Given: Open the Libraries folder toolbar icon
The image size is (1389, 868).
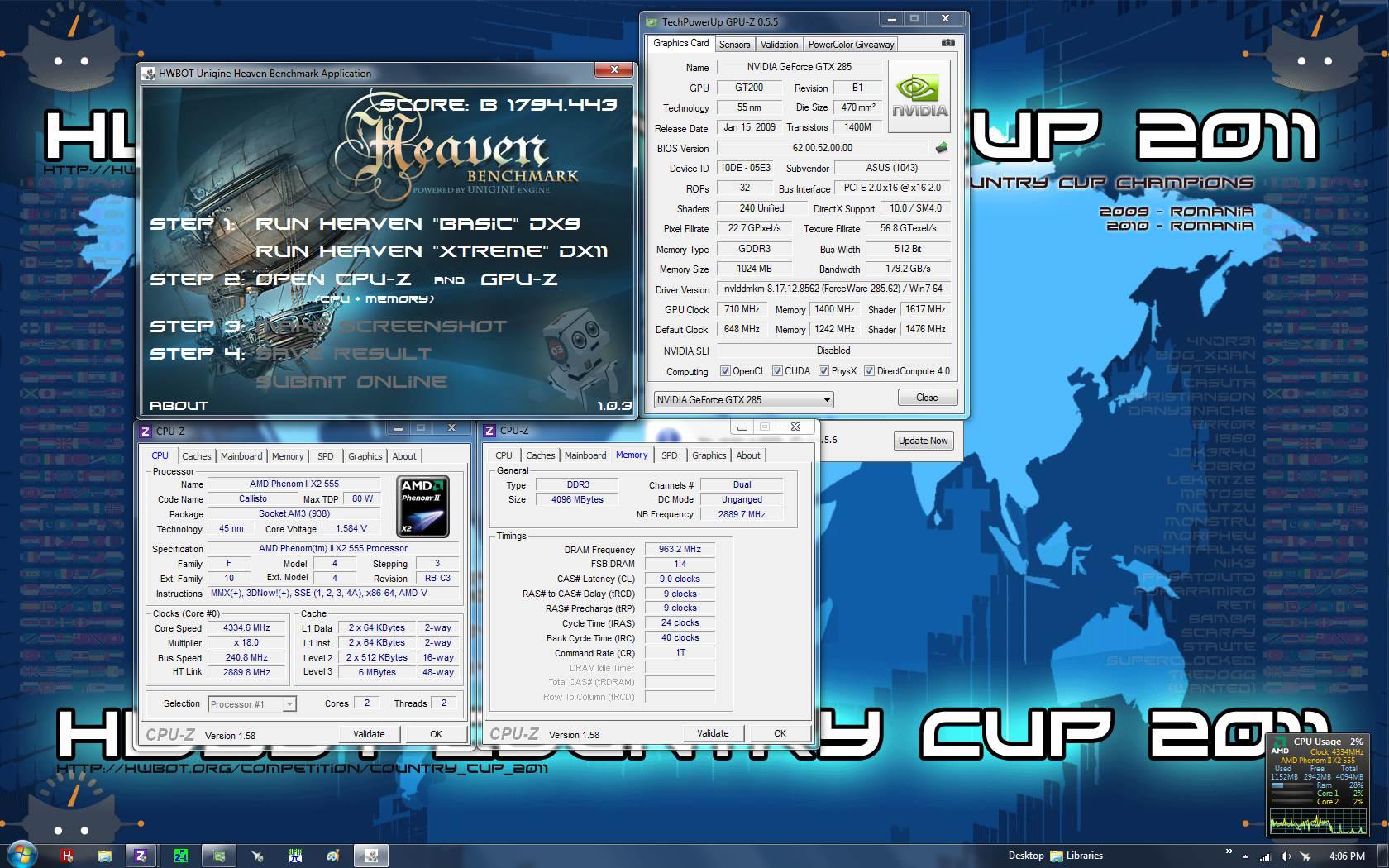Looking at the screenshot, I should pyautogui.click(x=1057, y=856).
